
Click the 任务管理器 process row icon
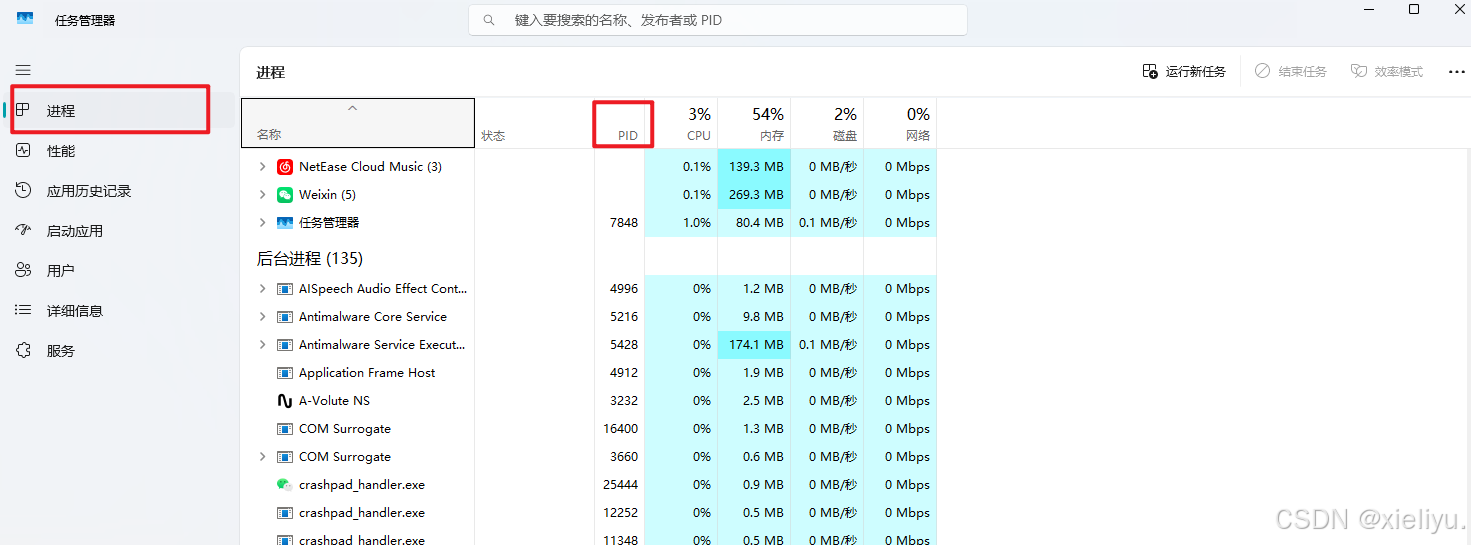click(285, 223)
